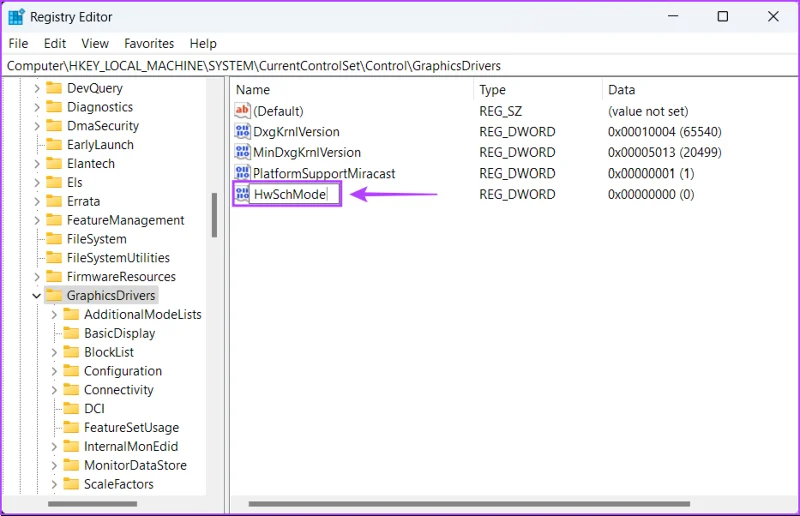Viewport: 800px width, 516px height.
Task: Click the FirmwareResources folder icon
Action: 54,277
